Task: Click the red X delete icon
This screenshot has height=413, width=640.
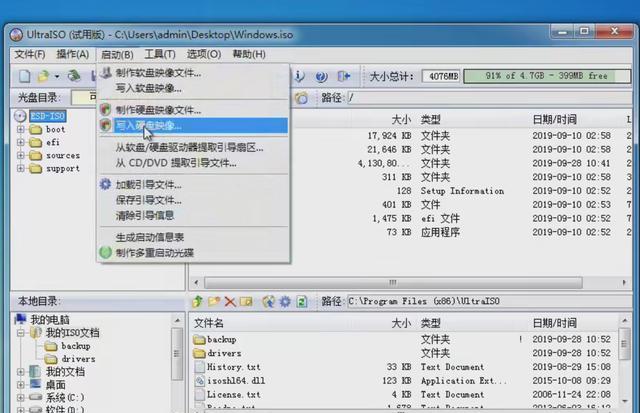Action: (x=230, y=302)
